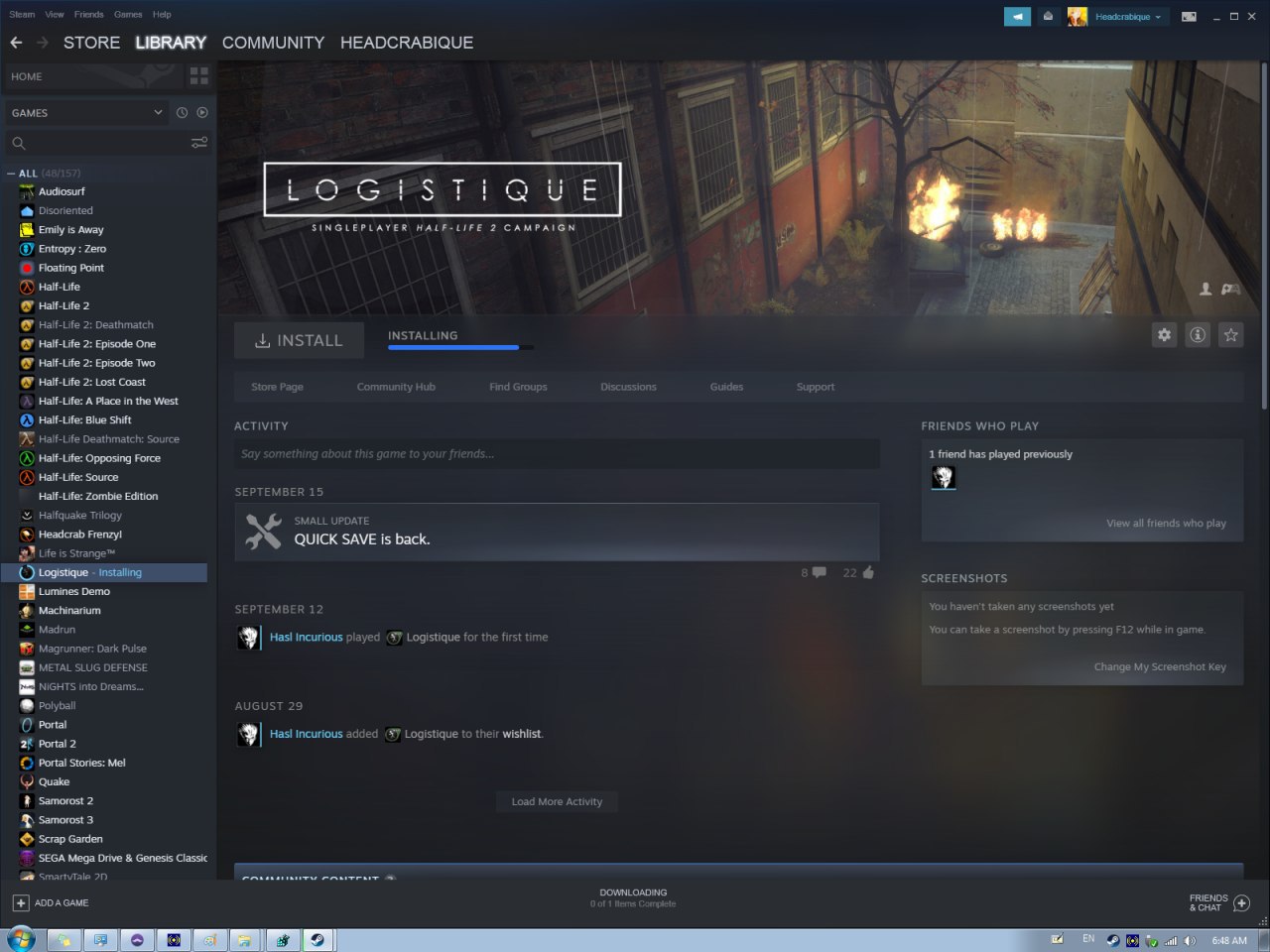Viewport: 1270px width, 952px height.
Task: Click the INSTALLING progress bar
Action: coord(460,347)
